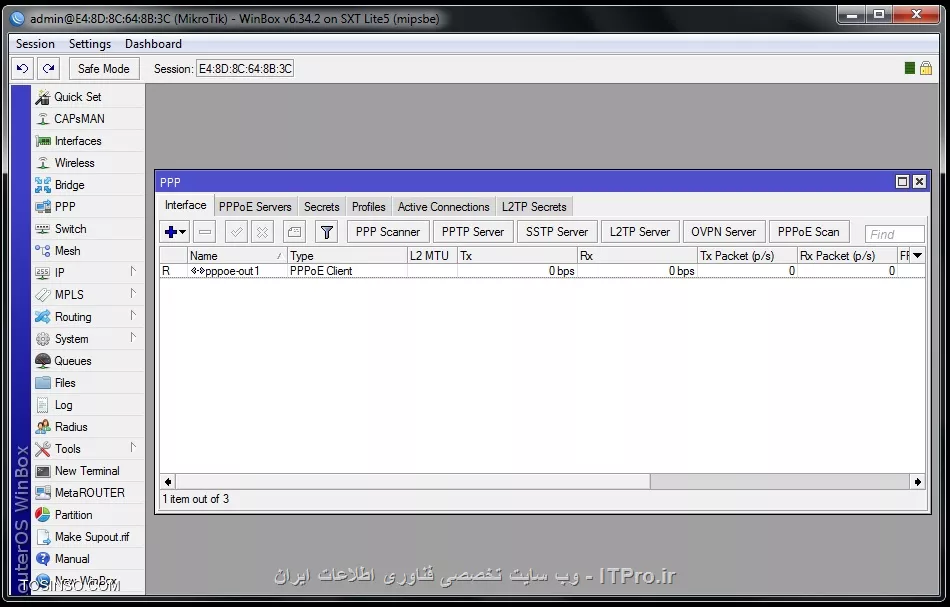Open Switch menu entry

[88, 229]
